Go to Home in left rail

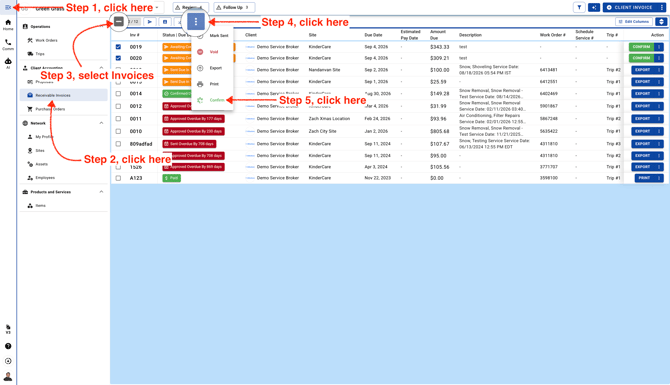tap(8, 25)
